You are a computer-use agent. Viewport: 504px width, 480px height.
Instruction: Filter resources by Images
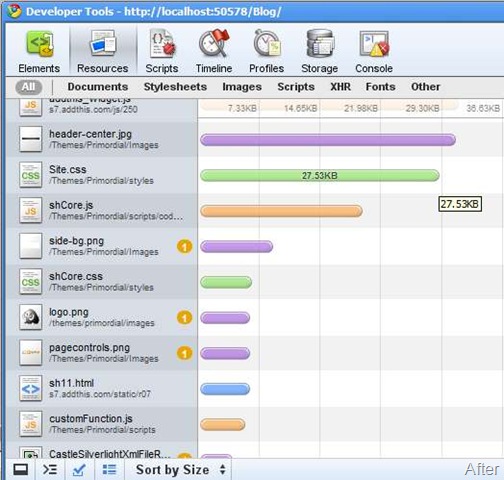[x=242, y=87]
